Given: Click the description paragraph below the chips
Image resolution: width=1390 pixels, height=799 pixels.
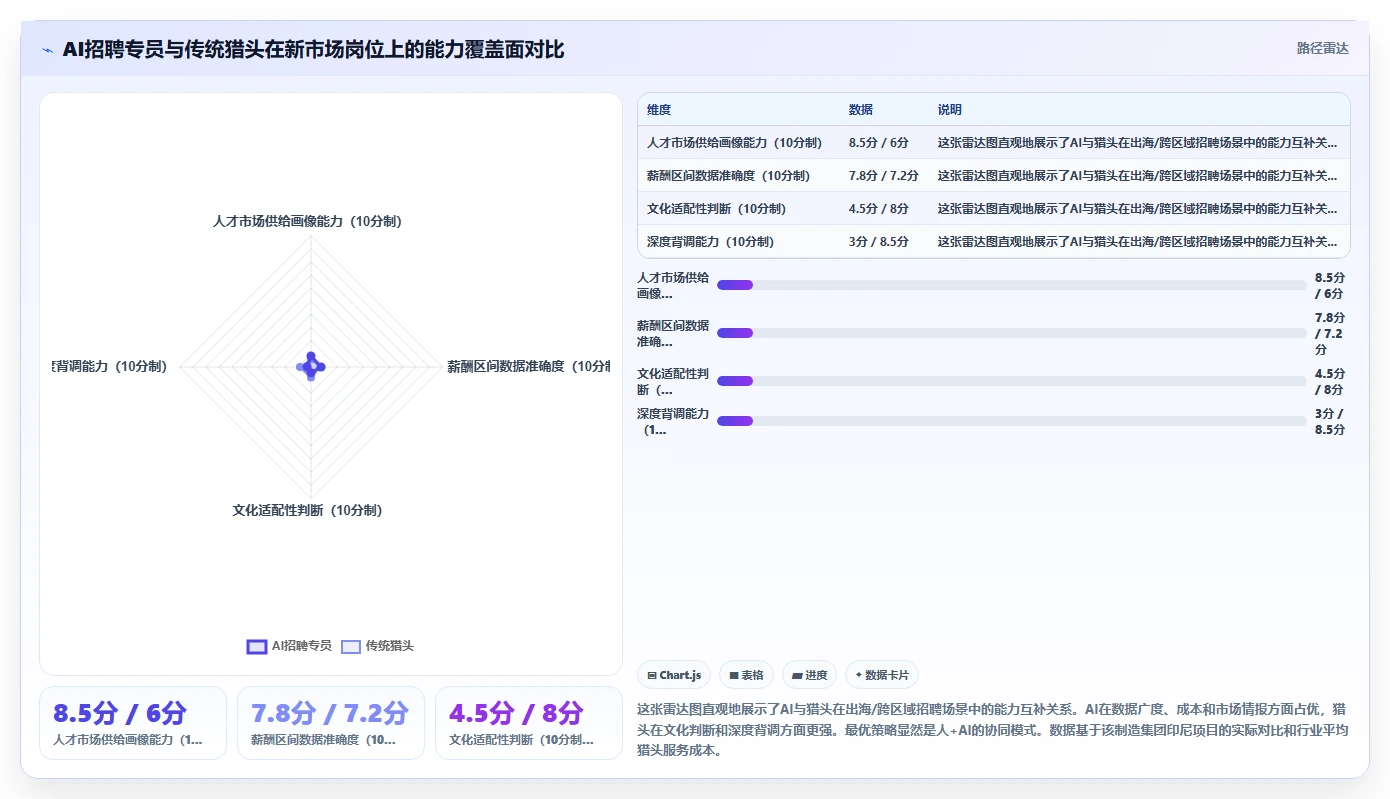Looking at the screenshot, I should pyautogui.click(x=993, y=729).
